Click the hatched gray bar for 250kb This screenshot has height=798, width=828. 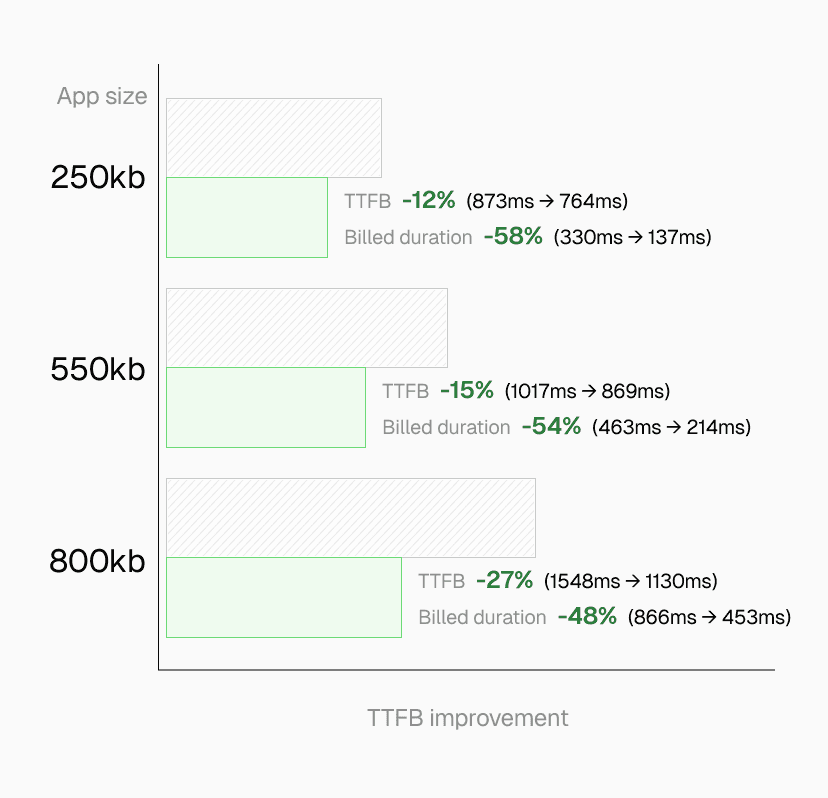coord(273,138)
